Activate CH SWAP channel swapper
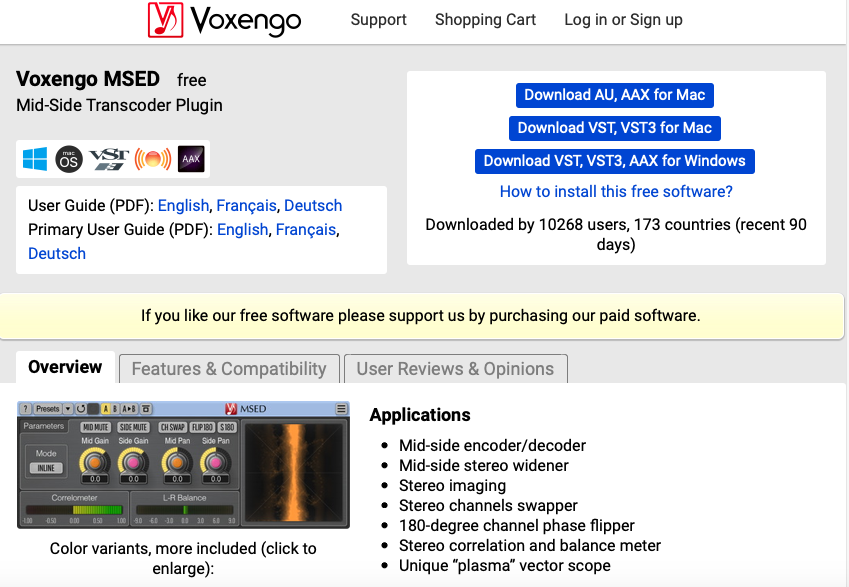Image resolution: width=849 pixels, height=587 pixels. click(174, 426)
